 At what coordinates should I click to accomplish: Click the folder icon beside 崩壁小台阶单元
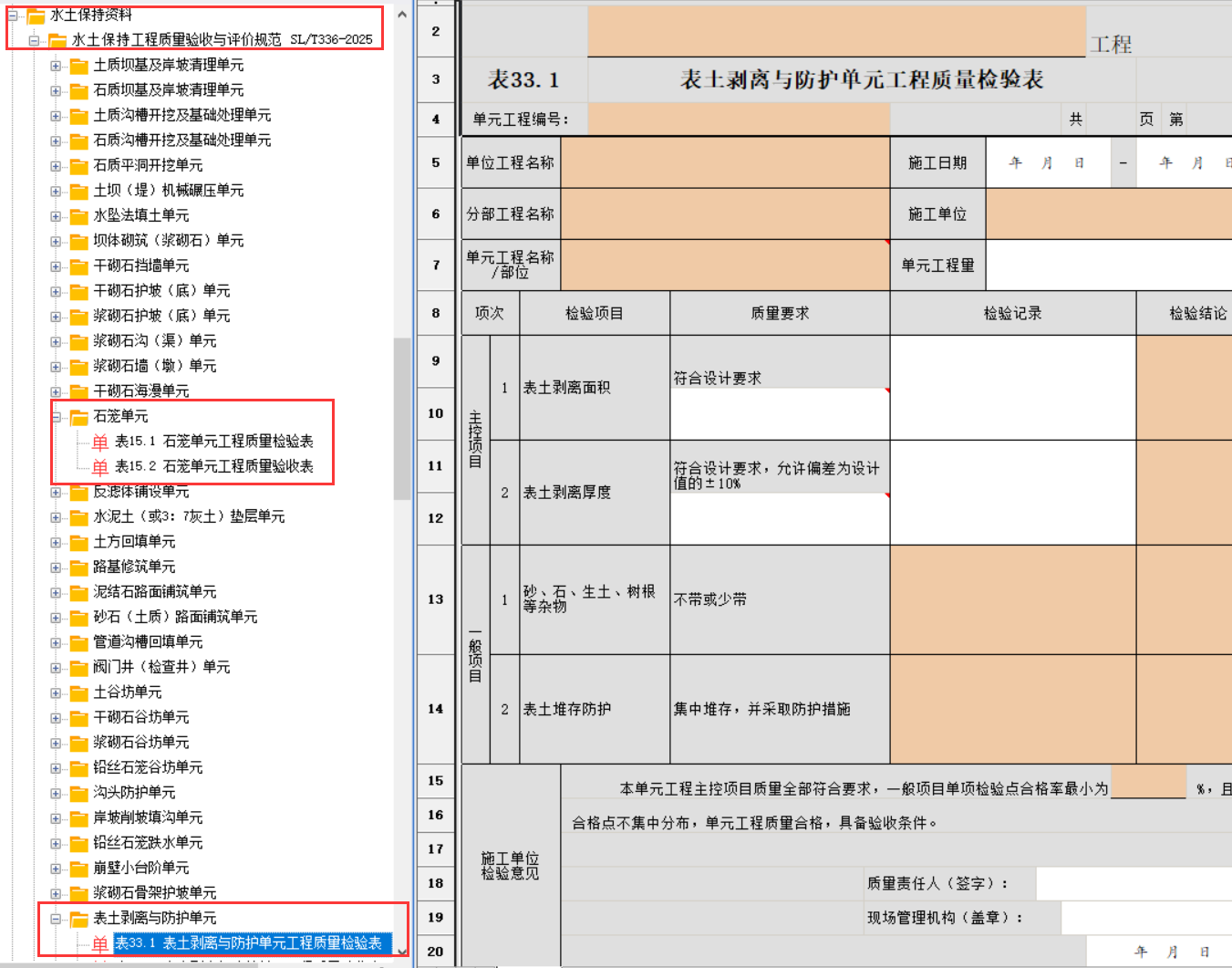coord(79,869)
